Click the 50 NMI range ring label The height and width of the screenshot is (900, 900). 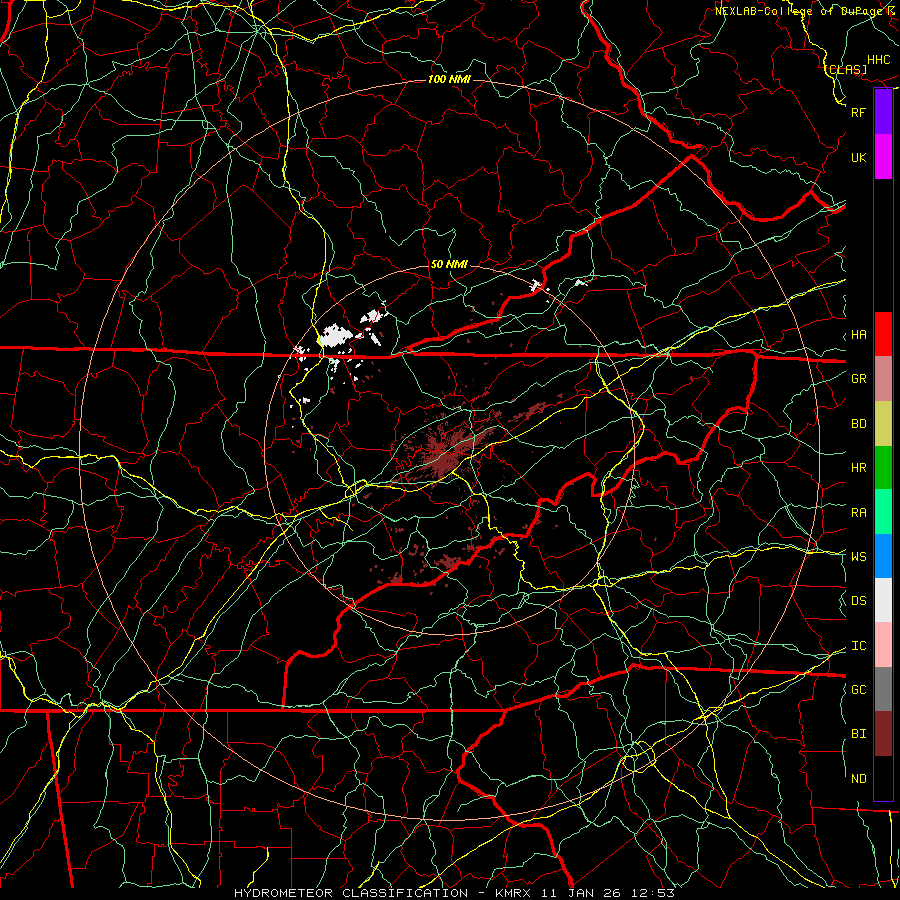[449, 264]
